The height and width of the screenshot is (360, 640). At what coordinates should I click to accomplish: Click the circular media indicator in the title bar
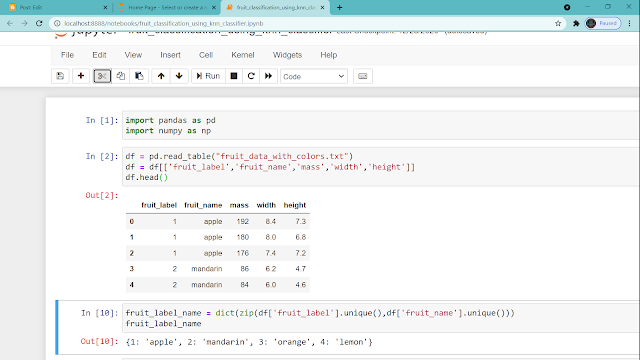[x=567, y=7]
